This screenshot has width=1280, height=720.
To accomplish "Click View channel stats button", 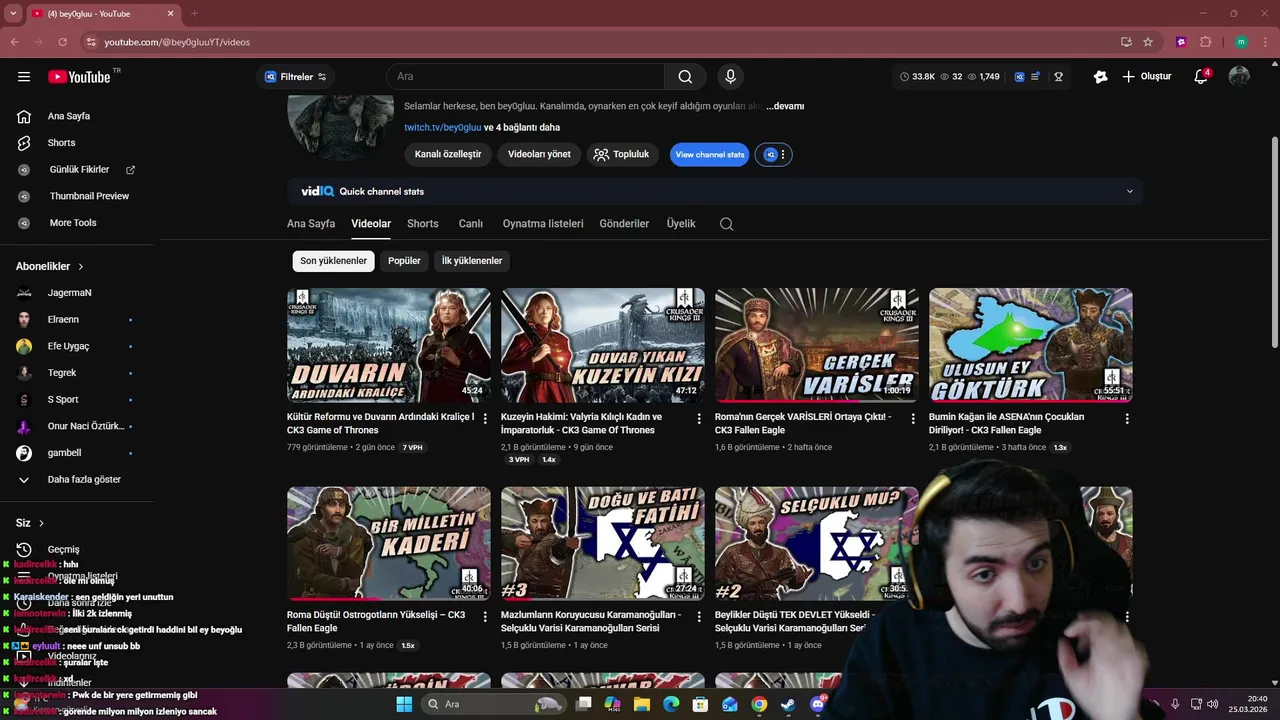I will click(x=710, y=155).
